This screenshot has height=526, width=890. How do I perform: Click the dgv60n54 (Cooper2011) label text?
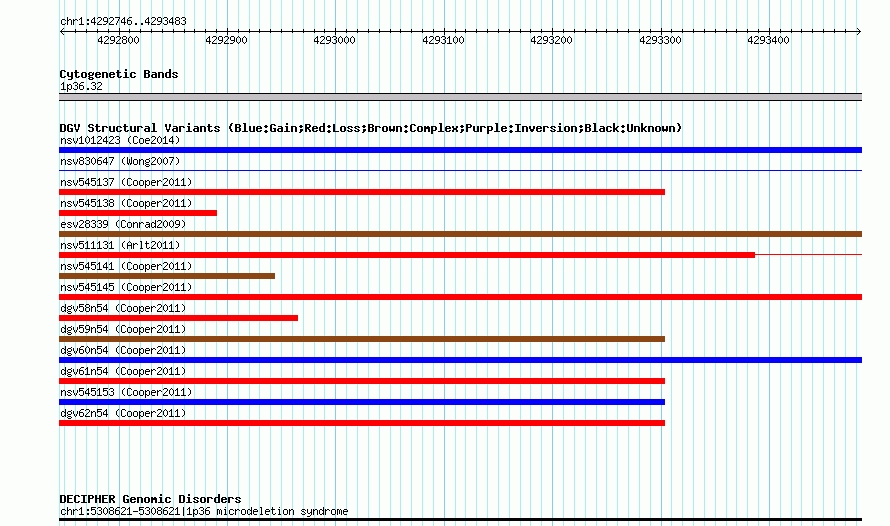(x=123, y=350)
